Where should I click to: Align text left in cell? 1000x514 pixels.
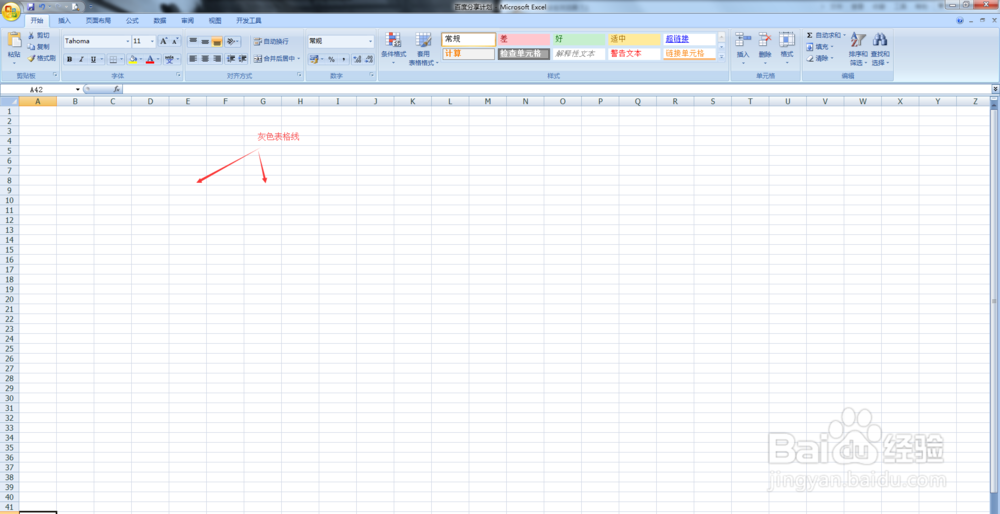point(193,59)
